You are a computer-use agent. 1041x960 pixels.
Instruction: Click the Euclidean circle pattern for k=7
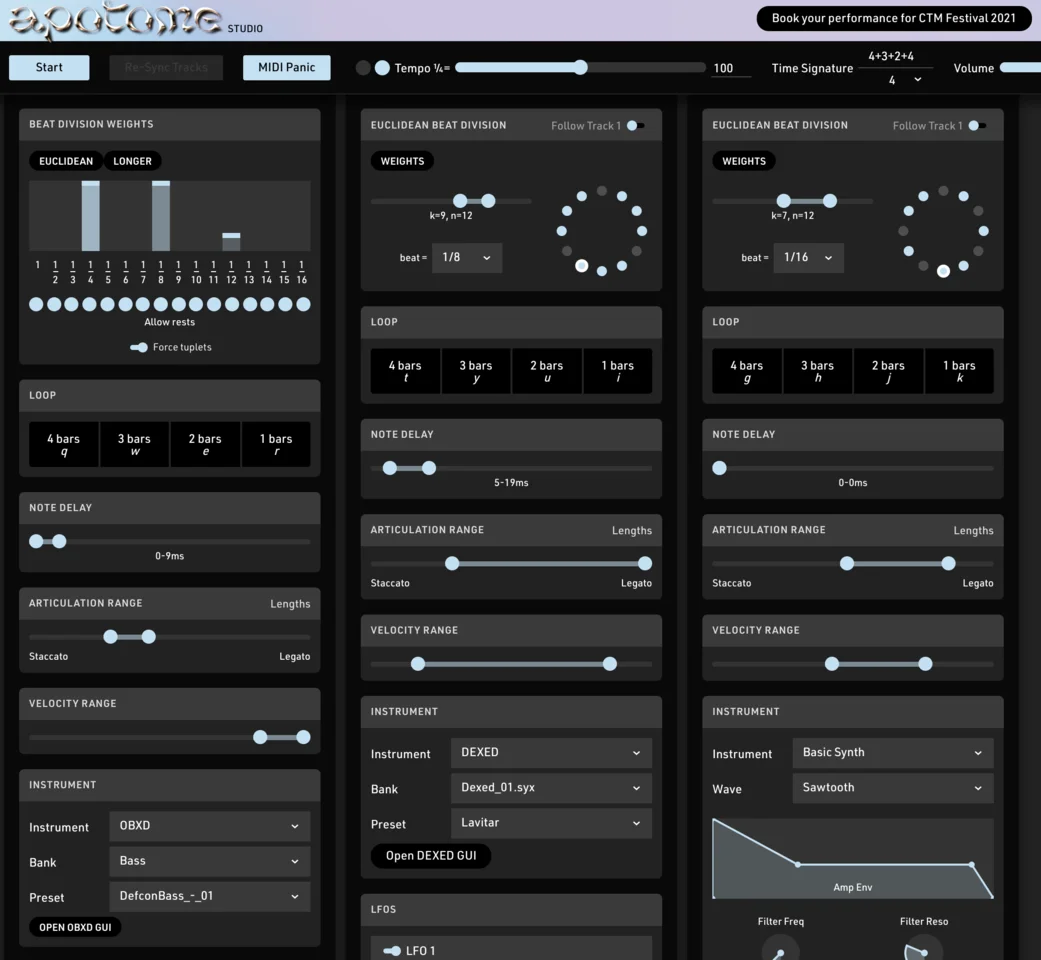click(x=943, y=230)
